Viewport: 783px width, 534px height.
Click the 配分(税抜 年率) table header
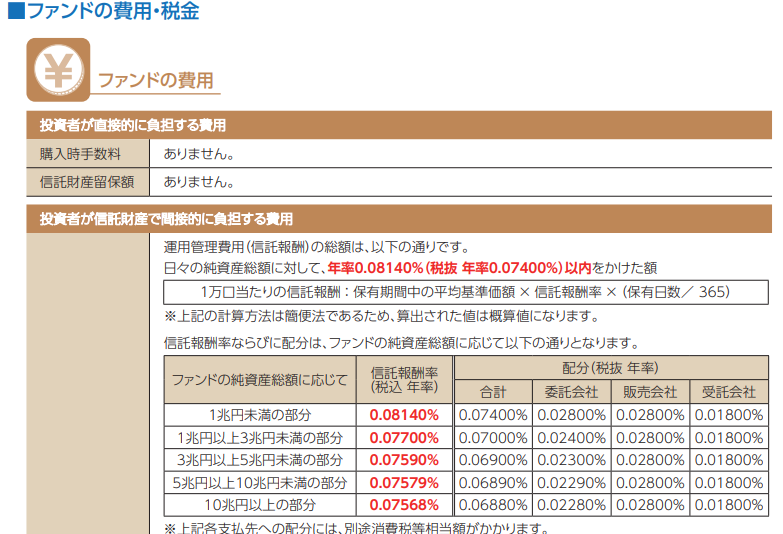pyautogui.click(x=610, y=367)
